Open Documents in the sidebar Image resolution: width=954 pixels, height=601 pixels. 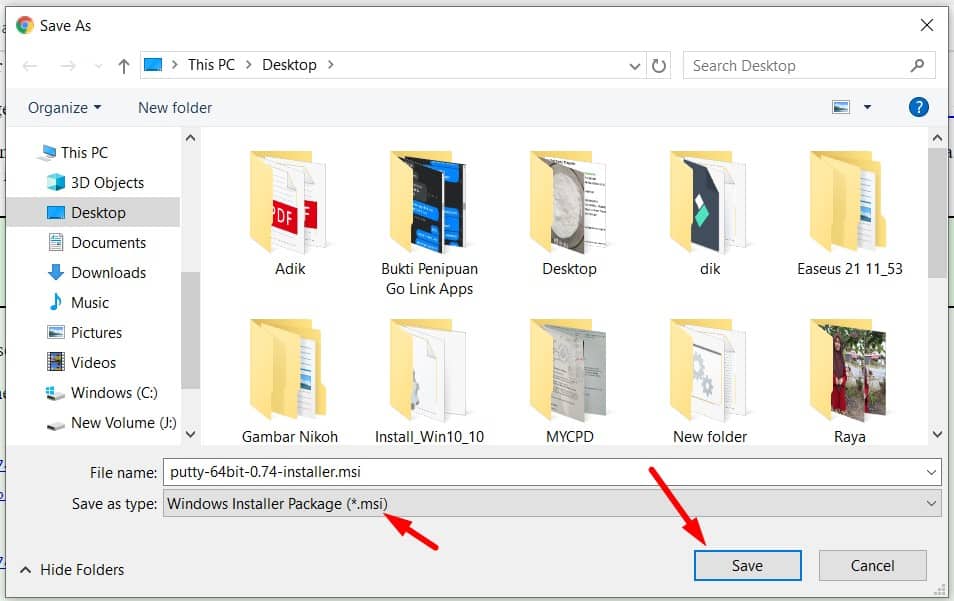[x=108, y=243]
